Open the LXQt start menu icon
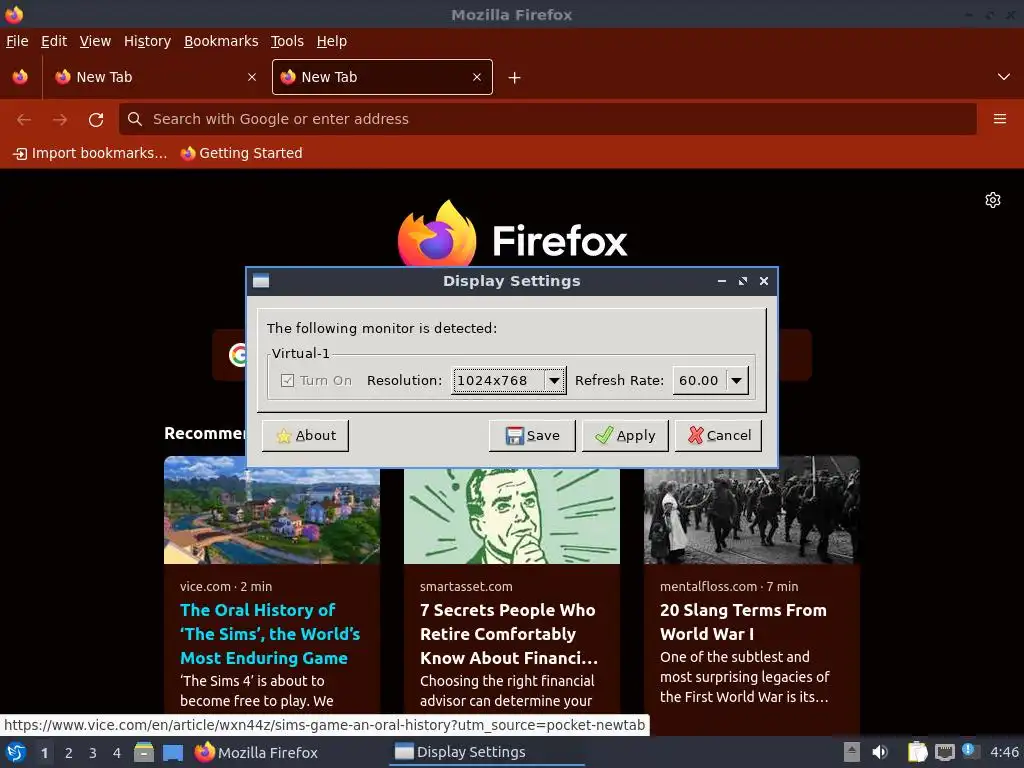This screenshot has height=768, width=1024. tap(16, 753)
